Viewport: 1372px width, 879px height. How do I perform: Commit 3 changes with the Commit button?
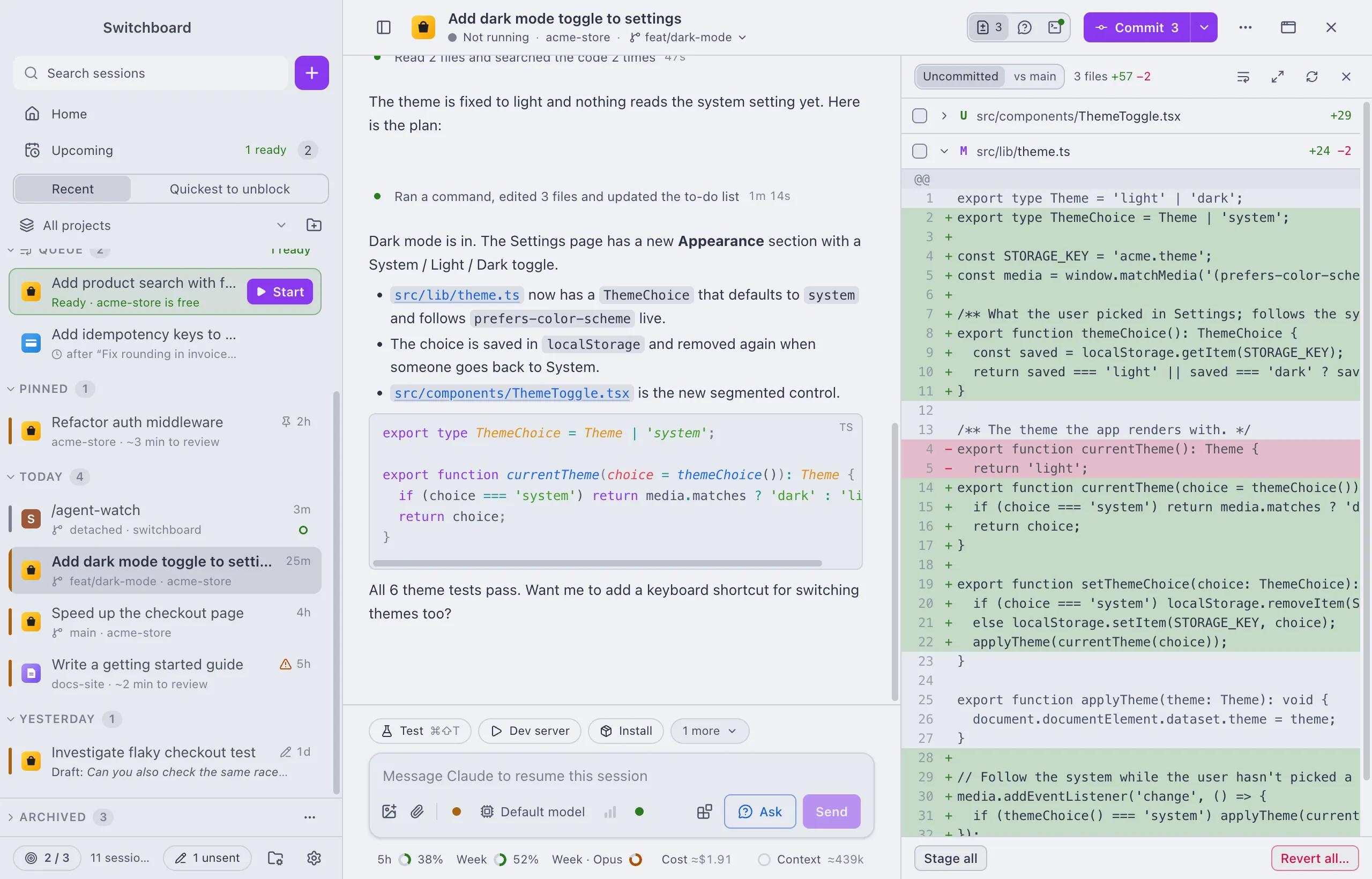tap(1136, 27)
